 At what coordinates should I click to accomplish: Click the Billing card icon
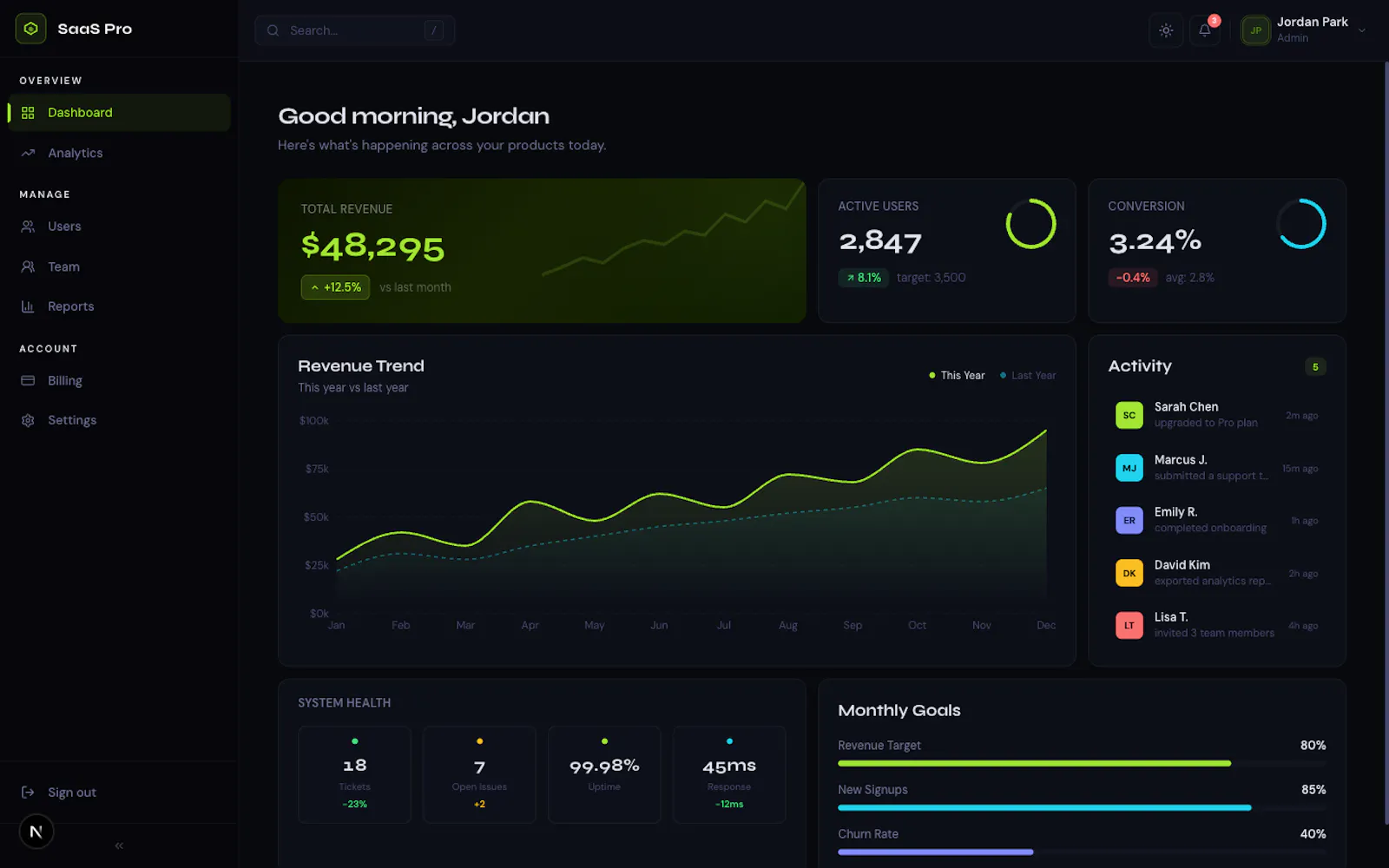pyautogui.click(x=28, y=380)
